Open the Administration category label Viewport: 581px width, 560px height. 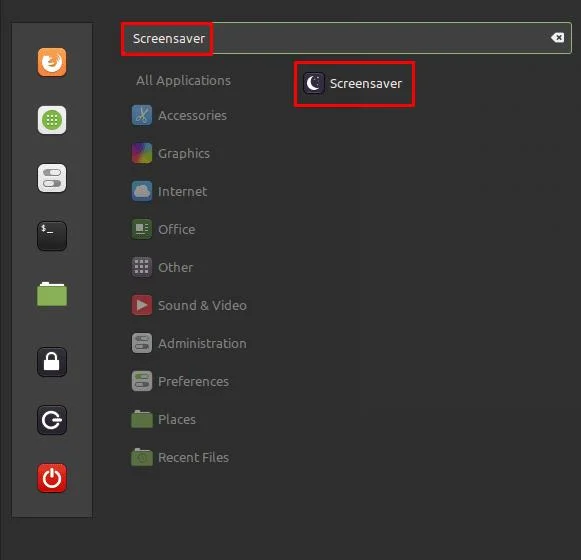(202, 344)
